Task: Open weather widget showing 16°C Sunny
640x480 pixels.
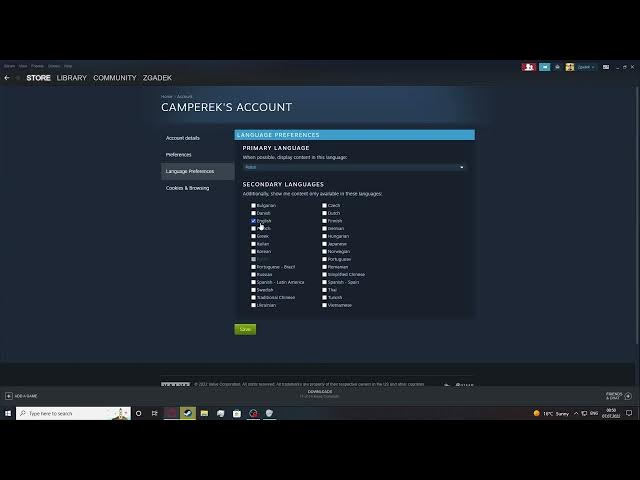Action: (551, 413)
